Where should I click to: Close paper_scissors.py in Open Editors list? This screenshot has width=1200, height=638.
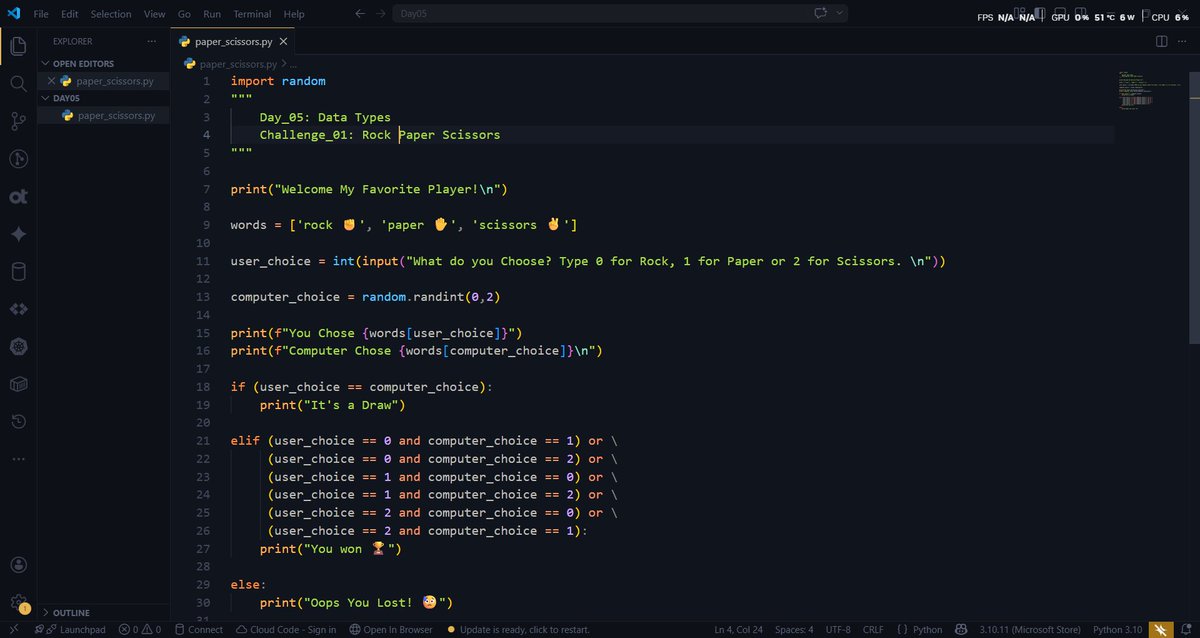(51, 81)
